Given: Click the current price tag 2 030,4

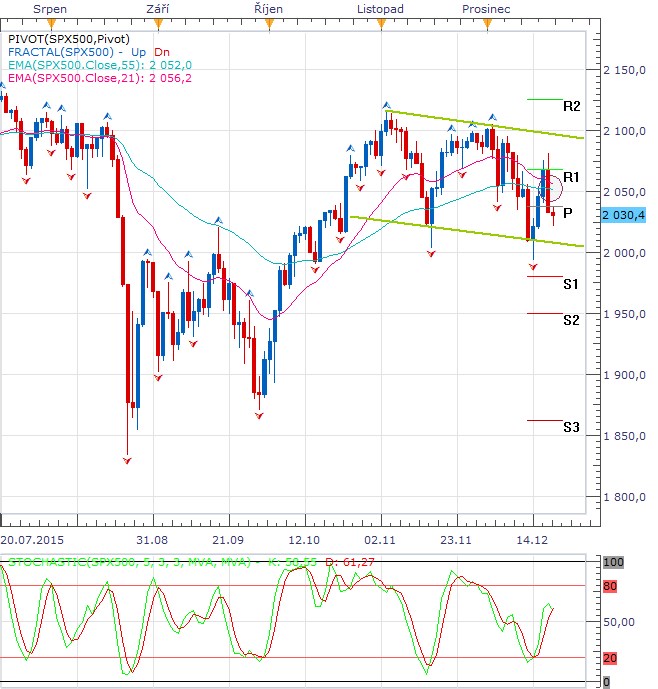Looking at the screenshot, I should (623, 214).
